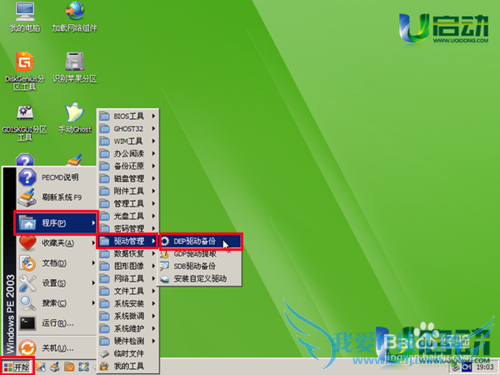This screenshot has width=500, height=375.
Task: Open the 程序(P) start menu item
Action: [x=56, y=223]
